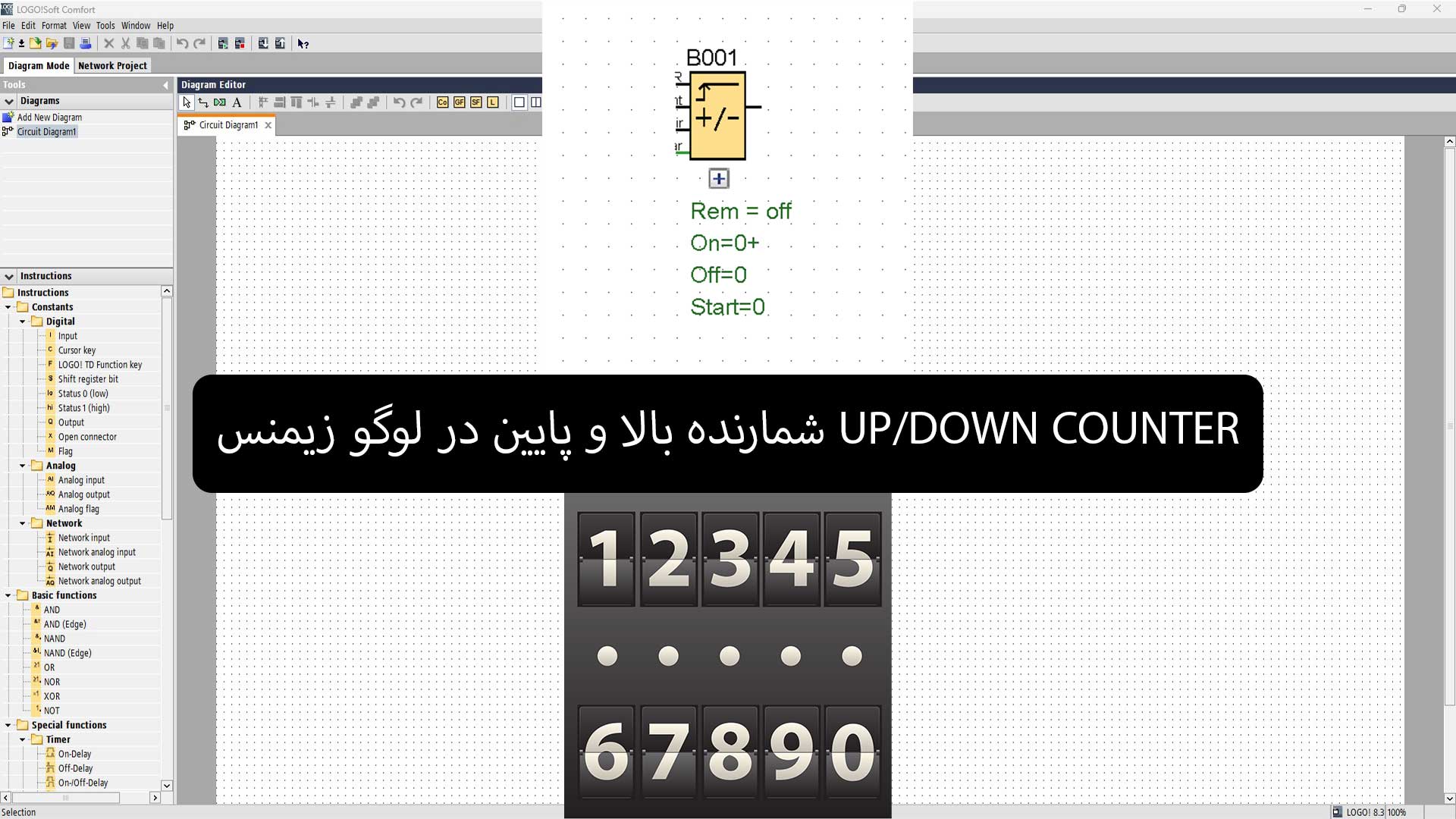Click the text insertion tool icon
1456x819 pixels.
237,102
